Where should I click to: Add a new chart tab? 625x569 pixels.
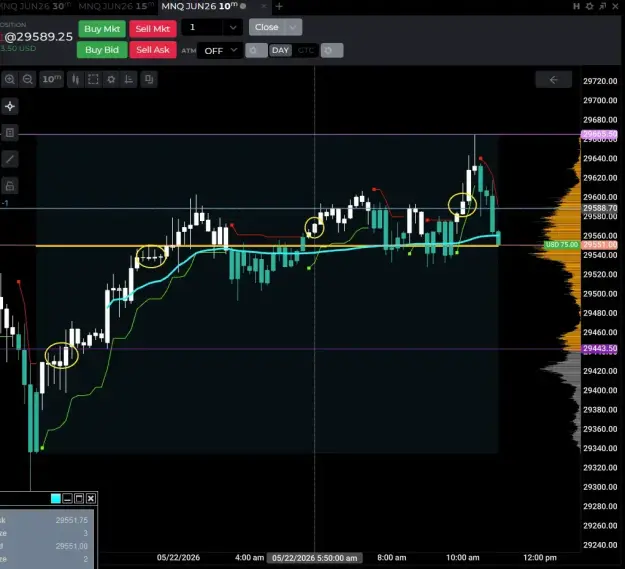[x=279, y=6]
